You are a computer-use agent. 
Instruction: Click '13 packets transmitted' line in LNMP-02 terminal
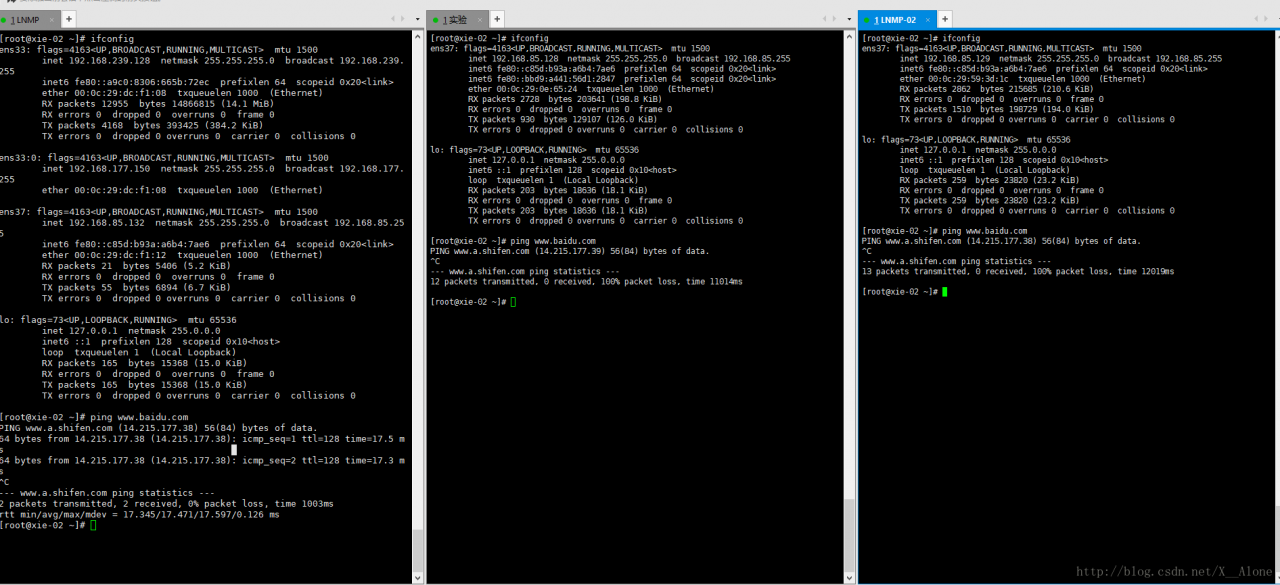tap(1018, 271)
